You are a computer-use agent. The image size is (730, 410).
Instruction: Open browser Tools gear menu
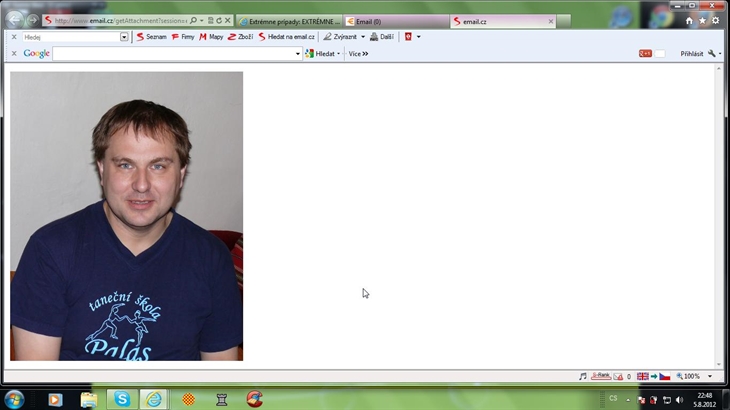(x=716, y=20)
